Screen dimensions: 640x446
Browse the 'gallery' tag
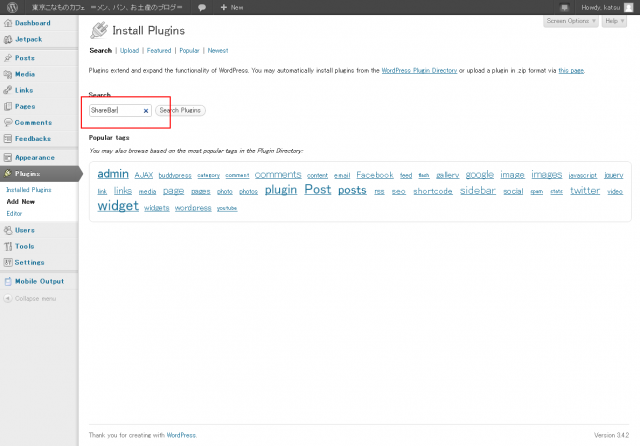click(447, 175)
